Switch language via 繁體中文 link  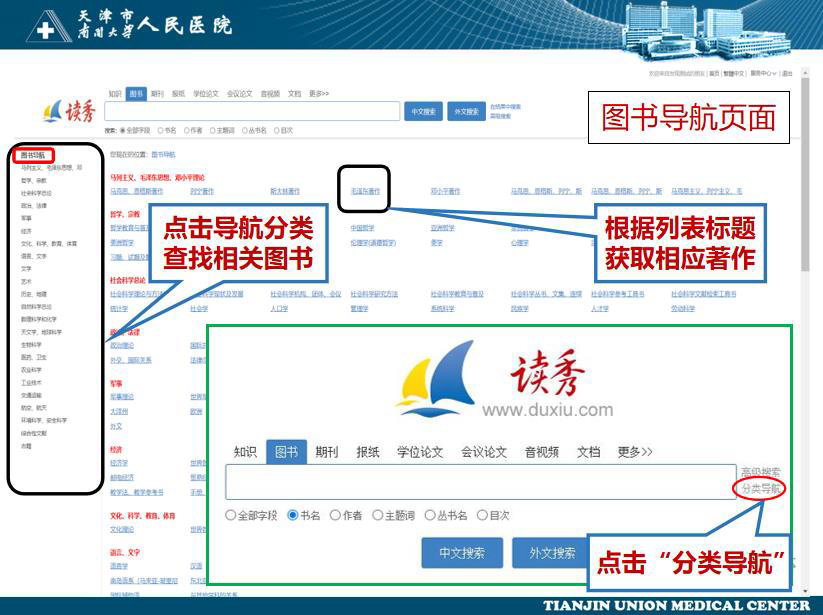(x=734, y=73)
